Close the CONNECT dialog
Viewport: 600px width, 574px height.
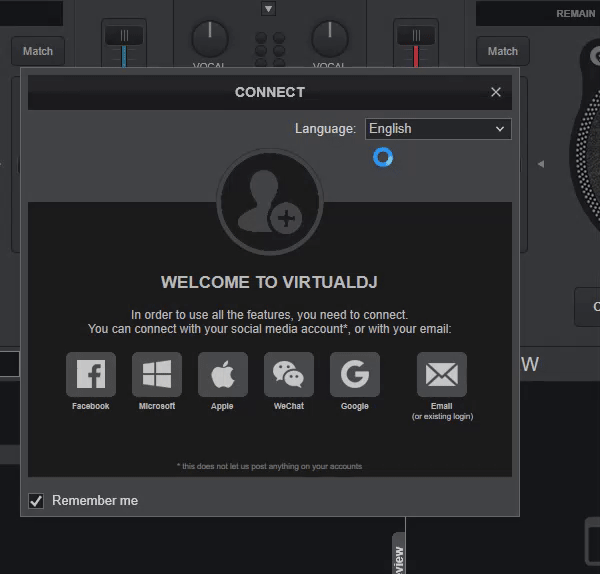coord(496,92)
